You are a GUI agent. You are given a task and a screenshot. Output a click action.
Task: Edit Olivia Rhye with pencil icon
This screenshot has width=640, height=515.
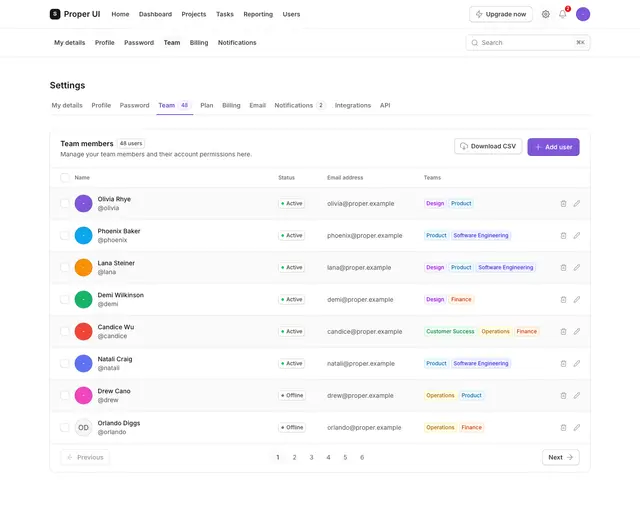[576, 203]
